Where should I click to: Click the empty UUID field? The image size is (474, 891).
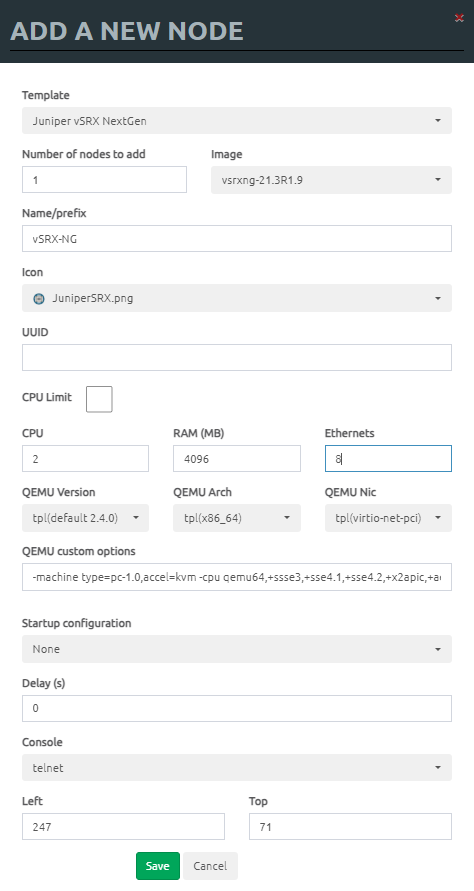coord(237,357)
